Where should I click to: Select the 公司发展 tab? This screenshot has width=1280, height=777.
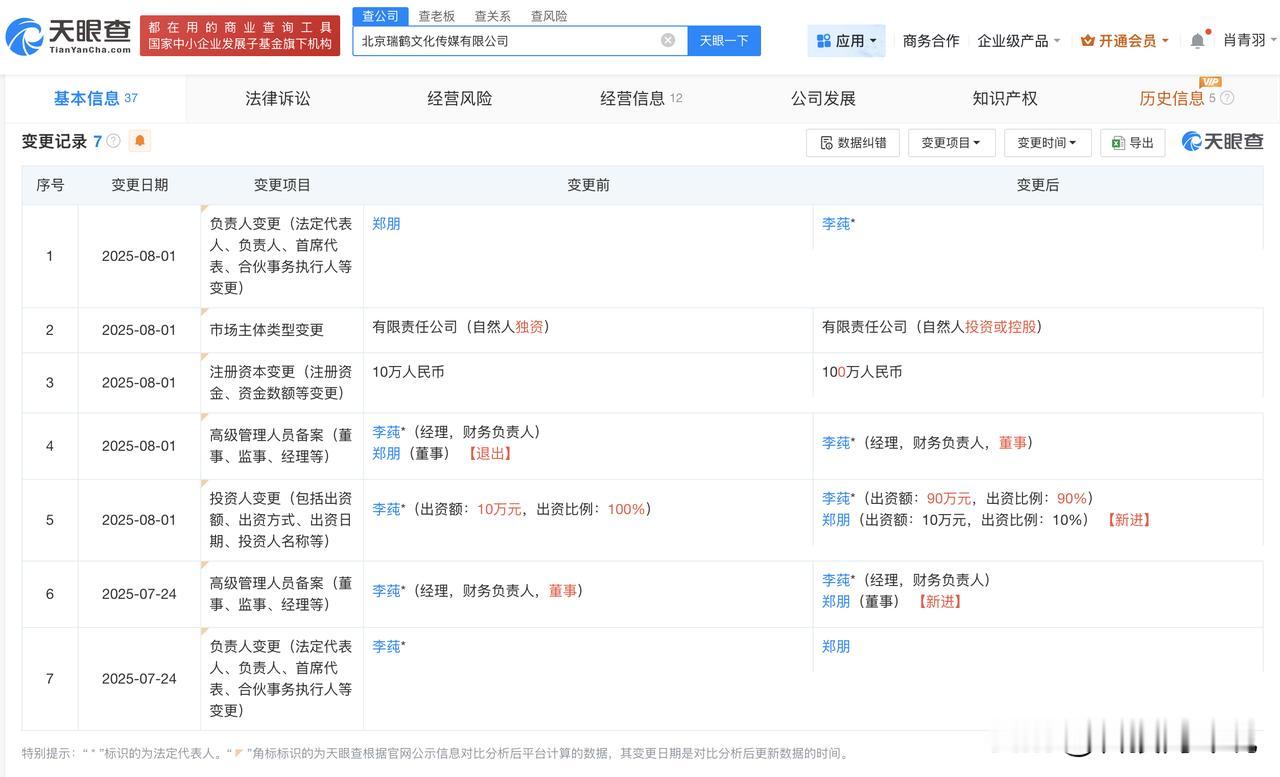[x=823, y=98]
